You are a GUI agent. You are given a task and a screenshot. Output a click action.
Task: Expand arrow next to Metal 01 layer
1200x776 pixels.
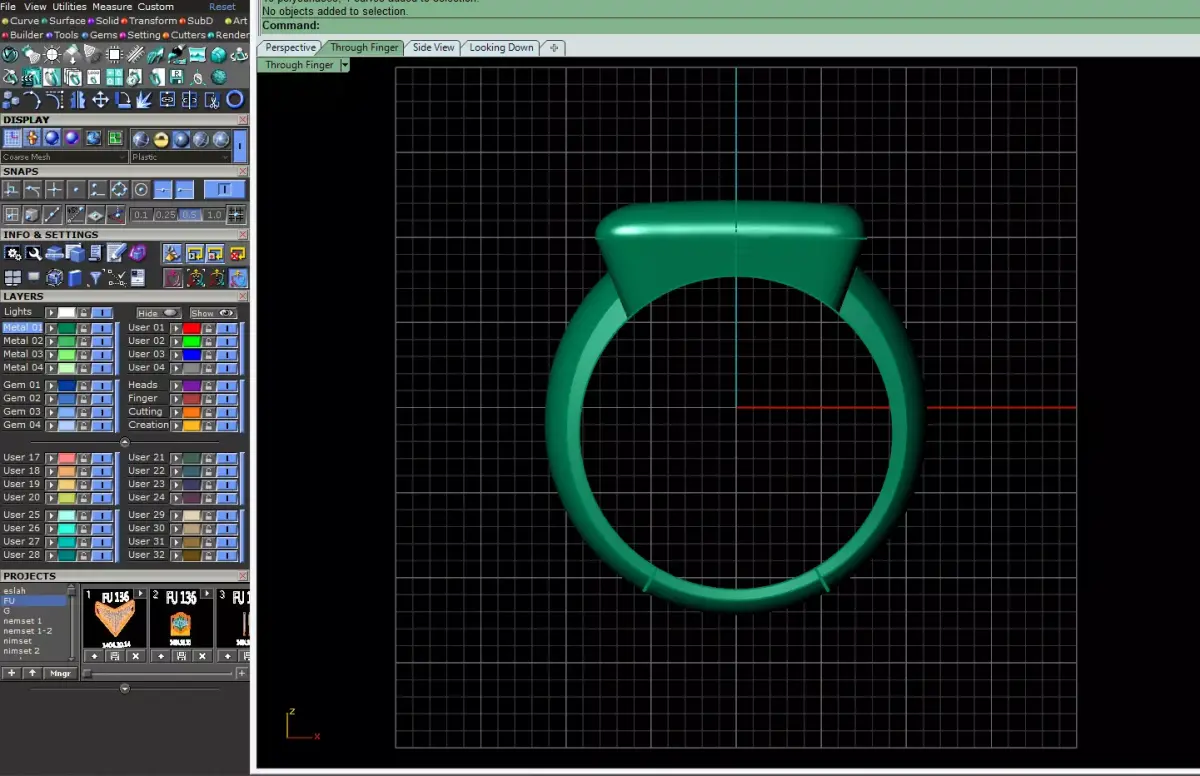pyautogui.click(x=51, y=328)
